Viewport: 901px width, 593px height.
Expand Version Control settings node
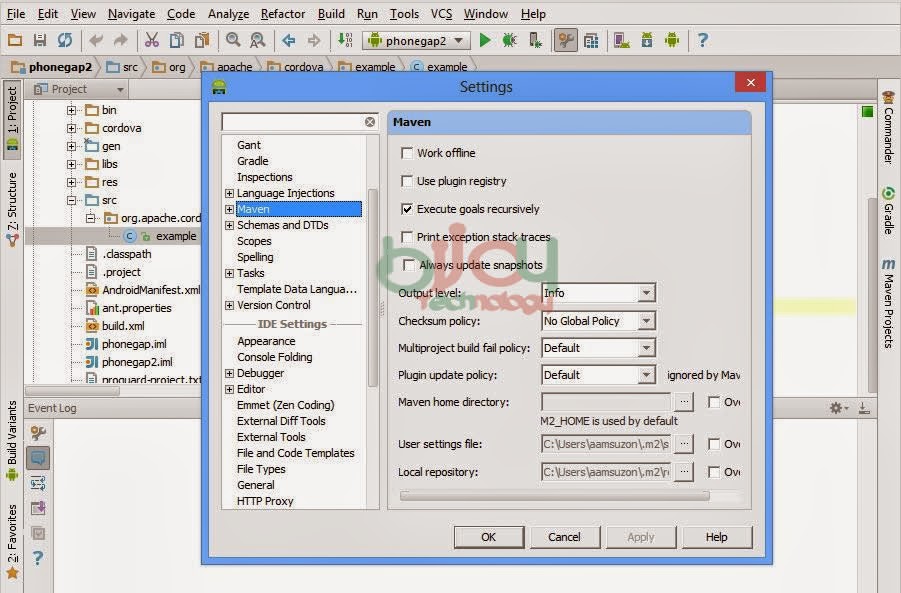click(229, 305)
